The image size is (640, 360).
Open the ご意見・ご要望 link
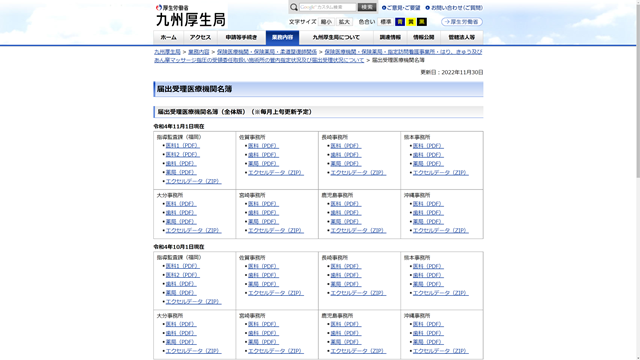401,8
